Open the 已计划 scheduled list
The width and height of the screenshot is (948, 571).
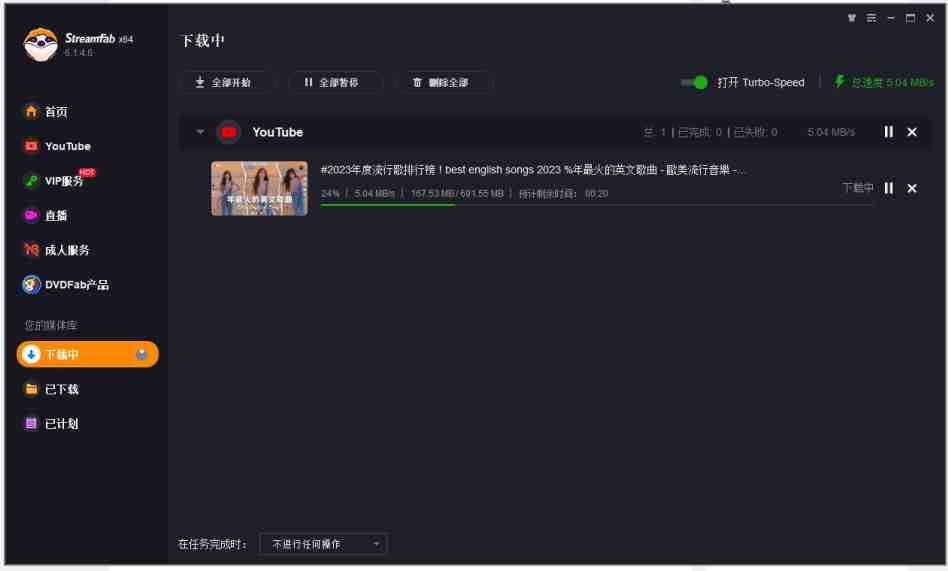(x=51, y=423)
